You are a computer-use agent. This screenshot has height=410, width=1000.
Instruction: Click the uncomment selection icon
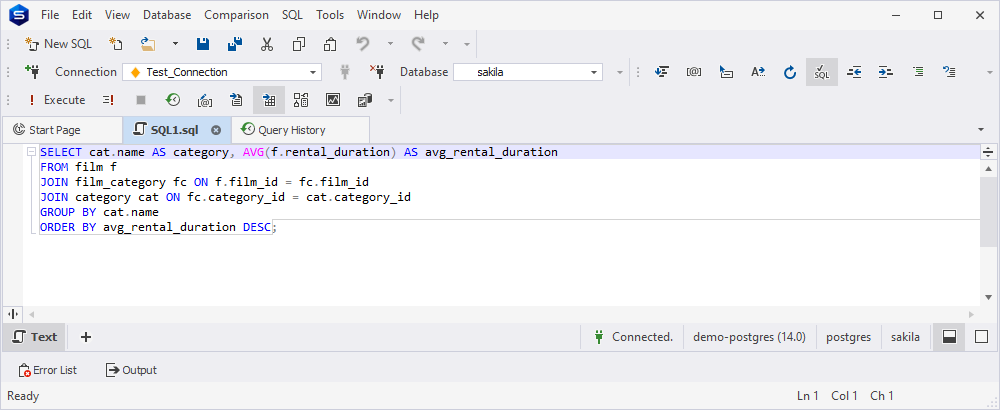click(x=950, y=72)
